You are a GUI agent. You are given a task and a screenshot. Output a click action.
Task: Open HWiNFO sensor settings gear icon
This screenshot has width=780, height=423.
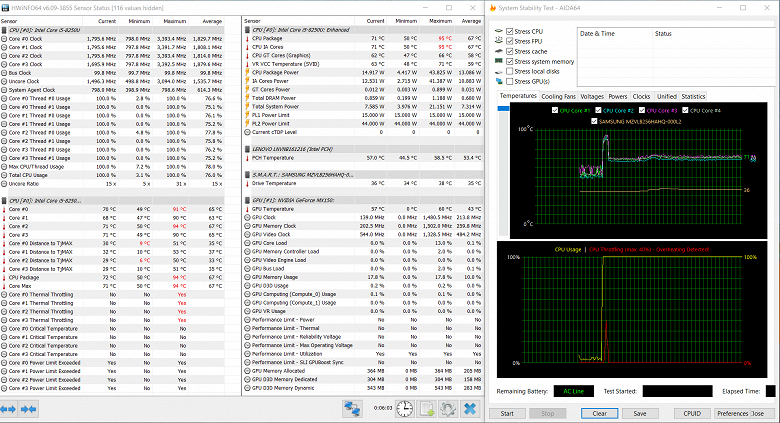pos(448,409)
